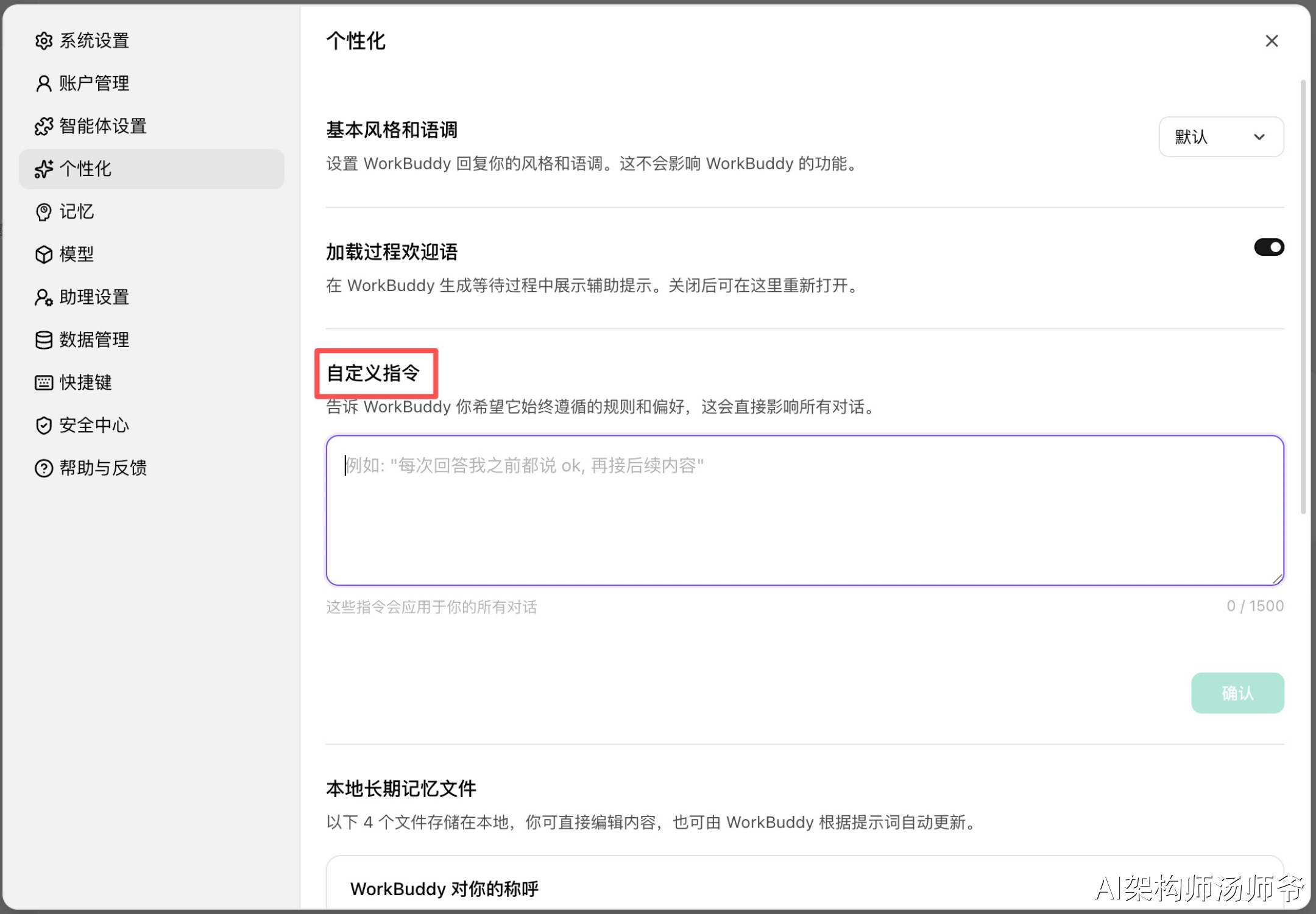Click the description under 加载过程欢迎语
The image size is (1316, 914).
click(x=594, y=286)
